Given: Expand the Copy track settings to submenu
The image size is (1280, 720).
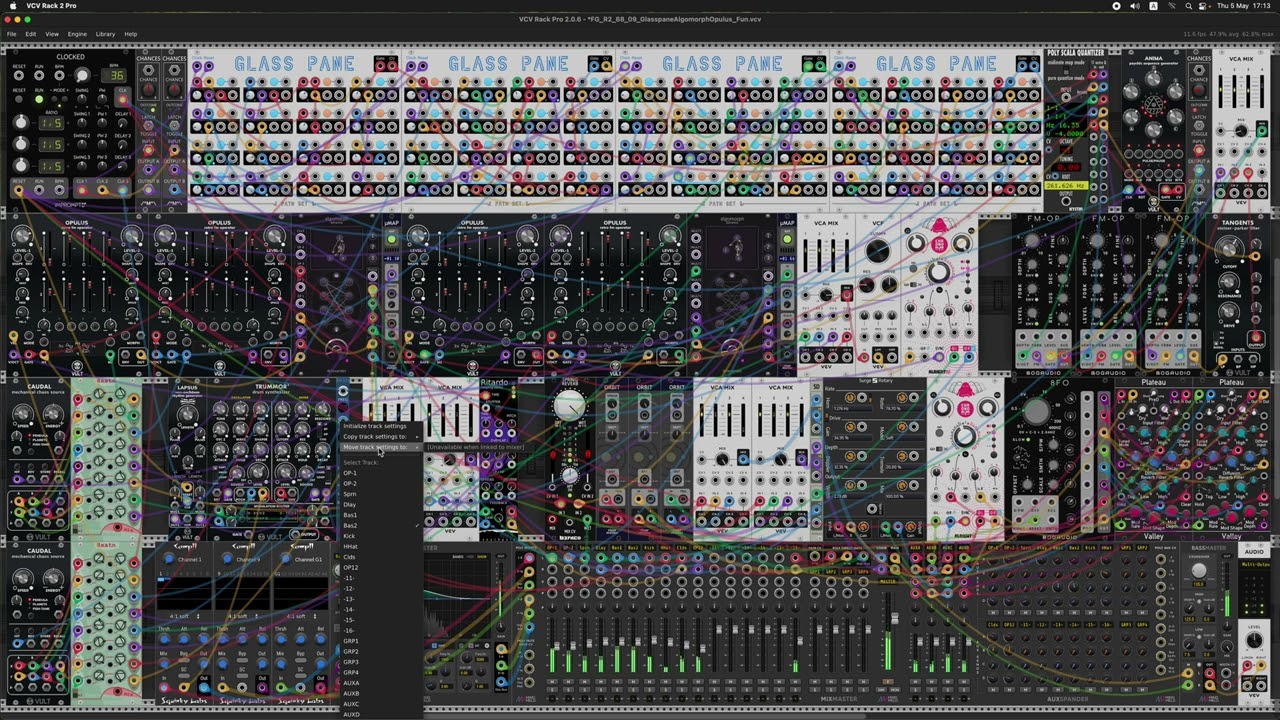Looking at the screenshot, I should pyautogui.click(x=380, y=437).
